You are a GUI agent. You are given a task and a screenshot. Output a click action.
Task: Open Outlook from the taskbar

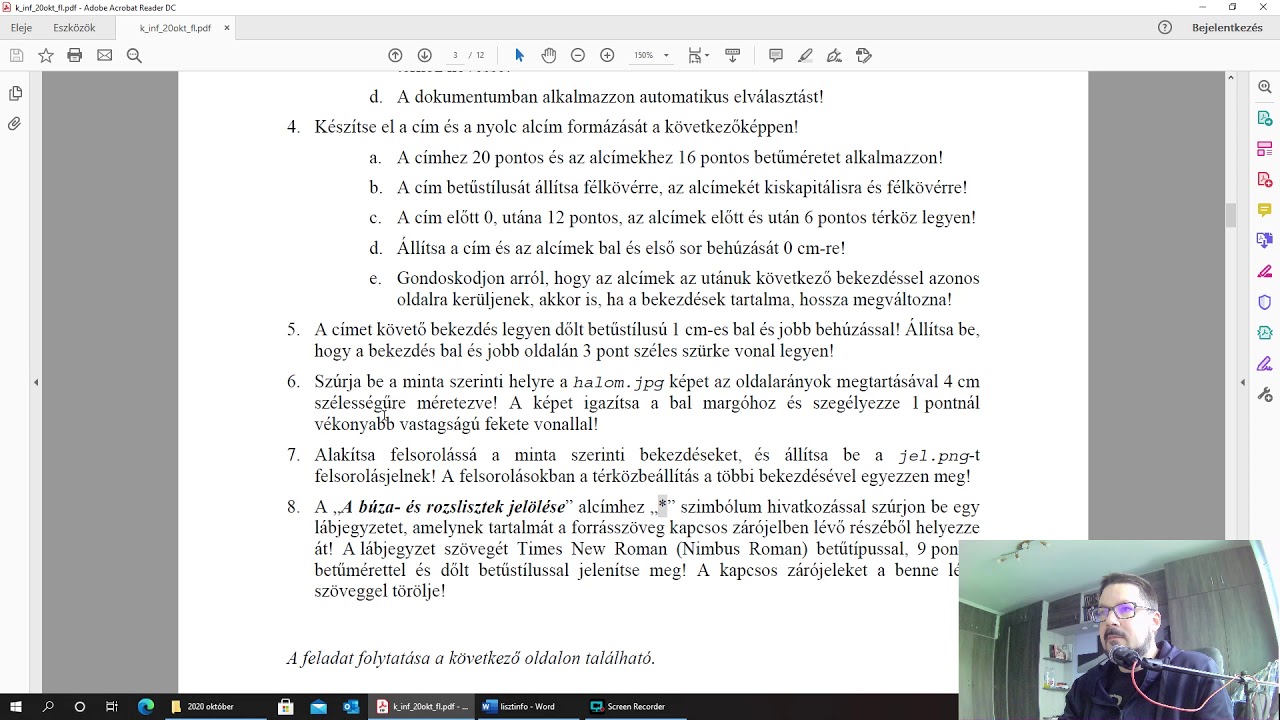[351, 706]
